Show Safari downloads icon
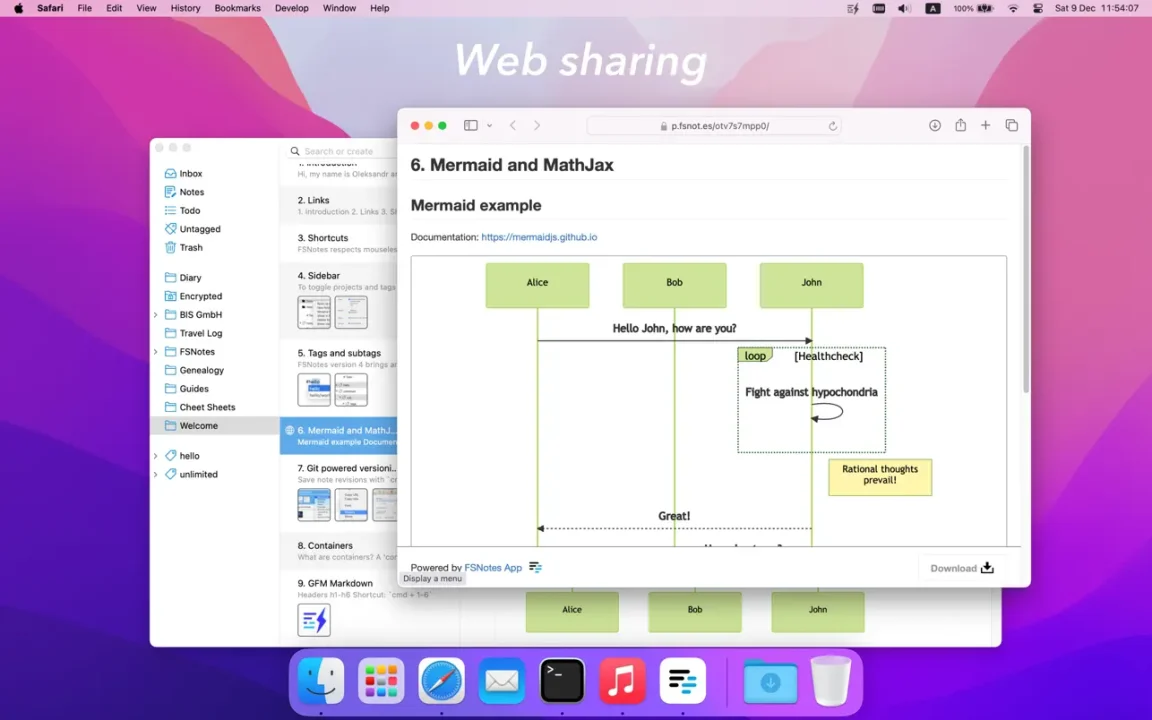This screenshot has width=1152, height=720. tap(935, 126)
